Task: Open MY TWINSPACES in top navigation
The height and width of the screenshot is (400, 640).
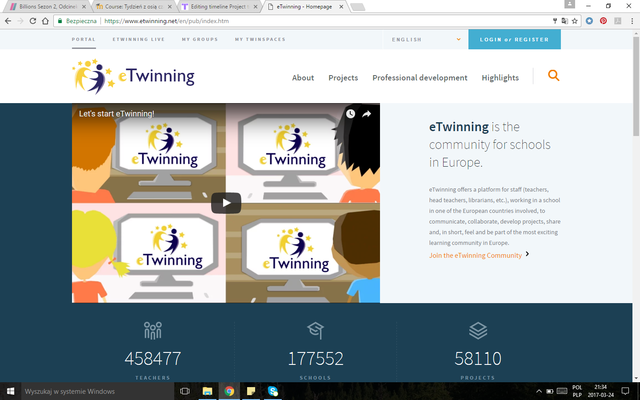Action: [260, 40]
